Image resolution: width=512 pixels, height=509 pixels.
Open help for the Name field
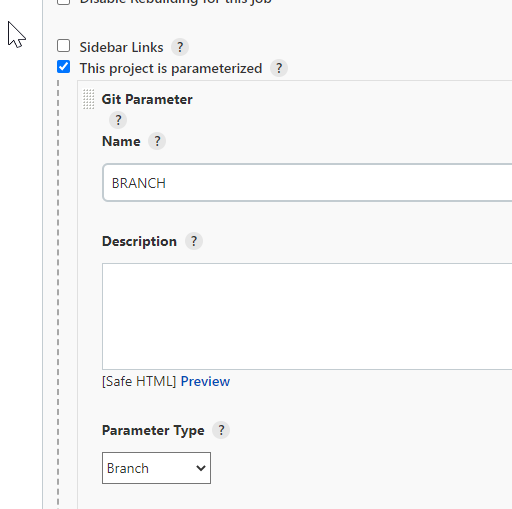(x=157, y=141)
